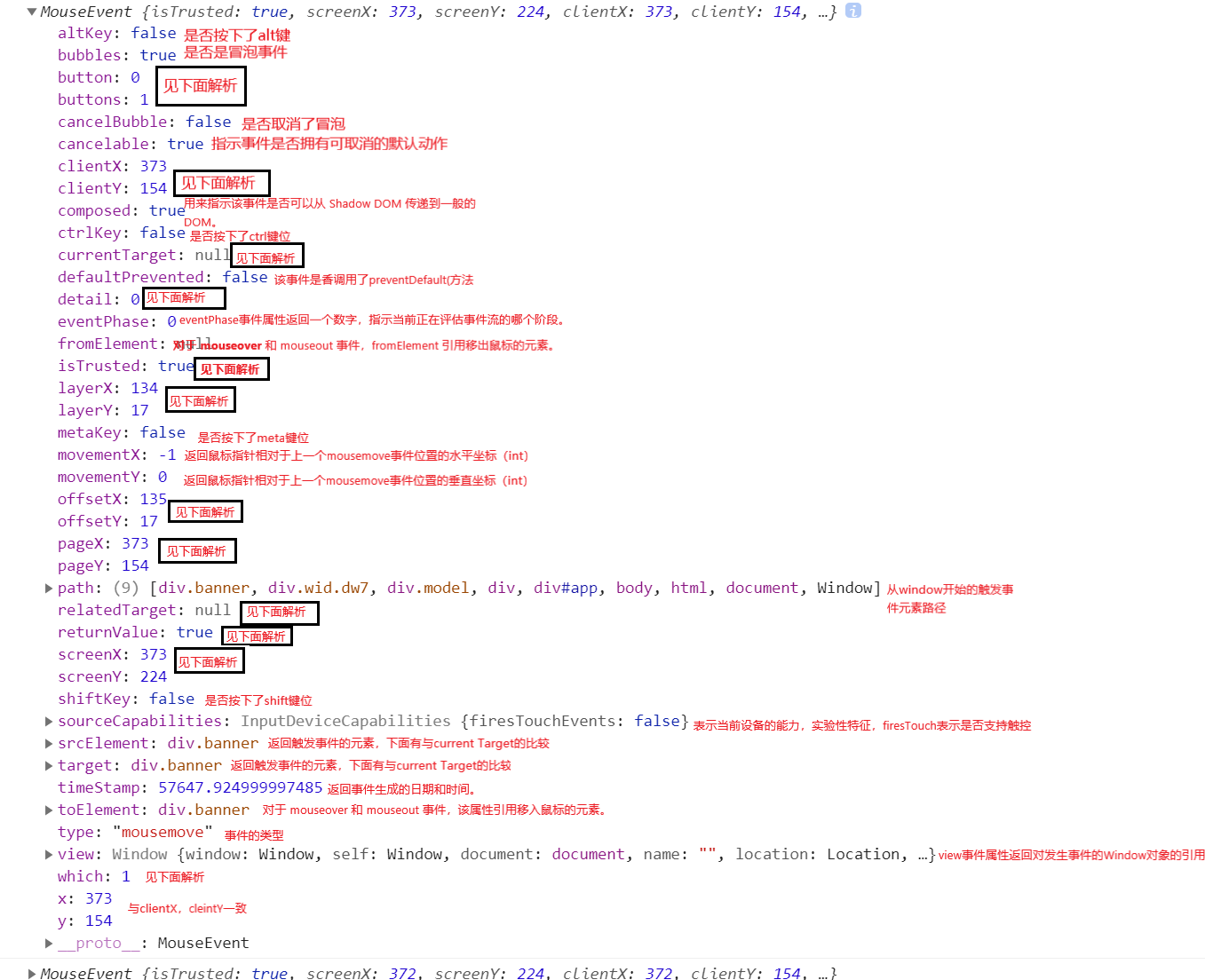This screenshot has width=1205, height=980.
Task: Click div.model in the path array
Action: [428, 588]
